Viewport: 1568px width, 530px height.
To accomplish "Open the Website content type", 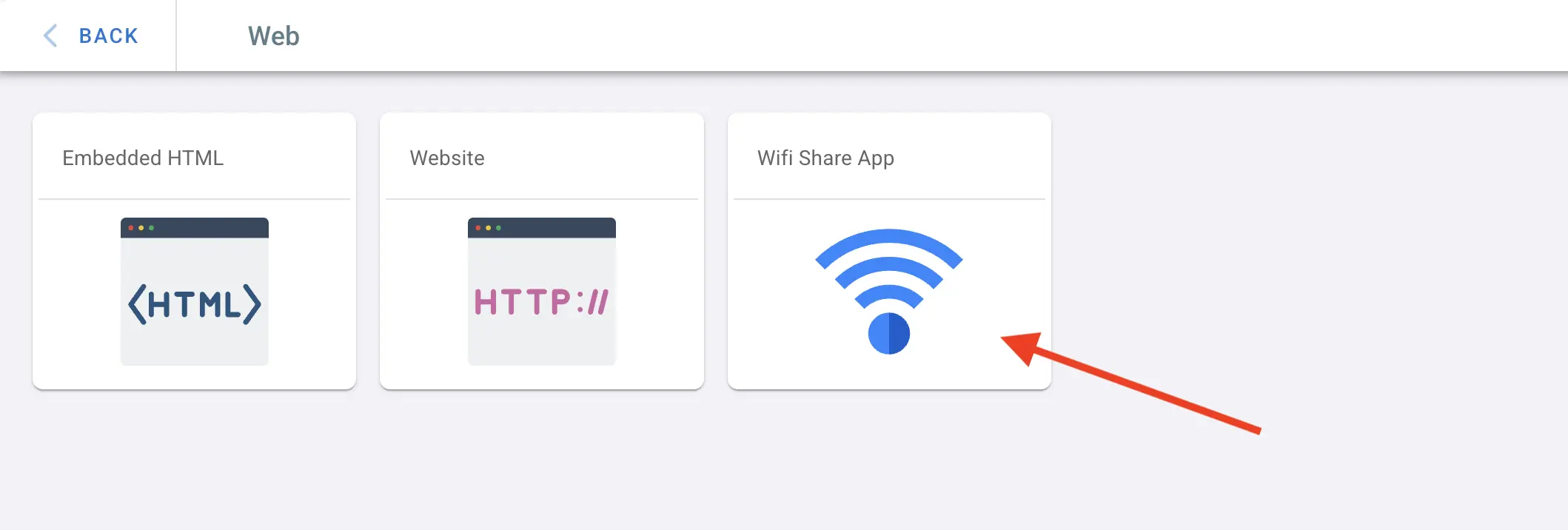I will 541,252.
